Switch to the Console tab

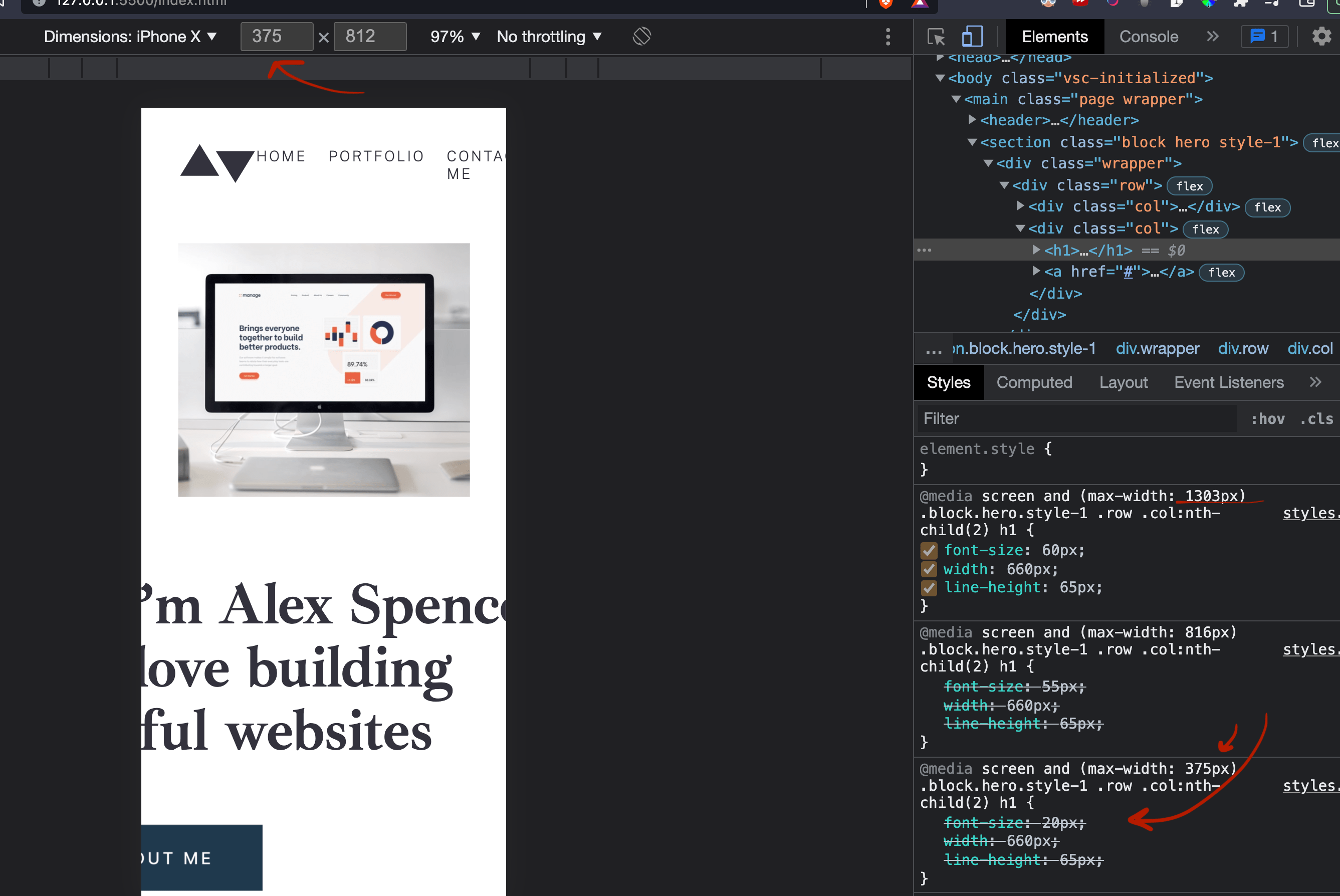[1148, 37]
